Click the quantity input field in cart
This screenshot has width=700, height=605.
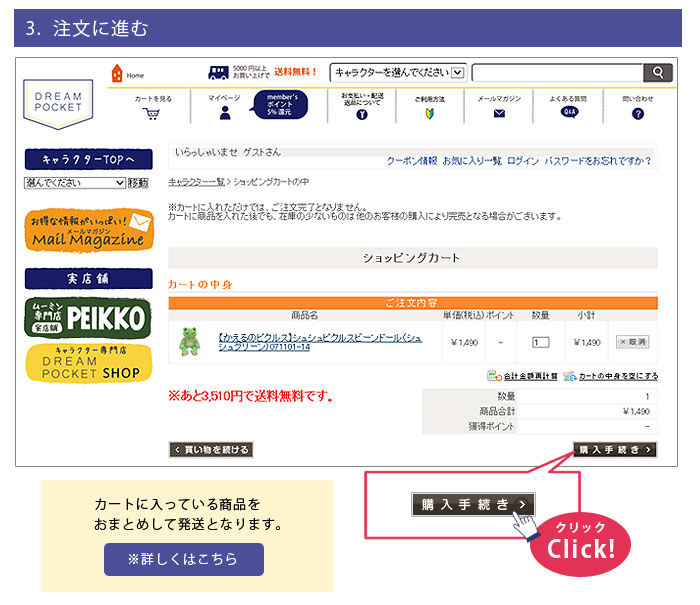pos(541,342)
